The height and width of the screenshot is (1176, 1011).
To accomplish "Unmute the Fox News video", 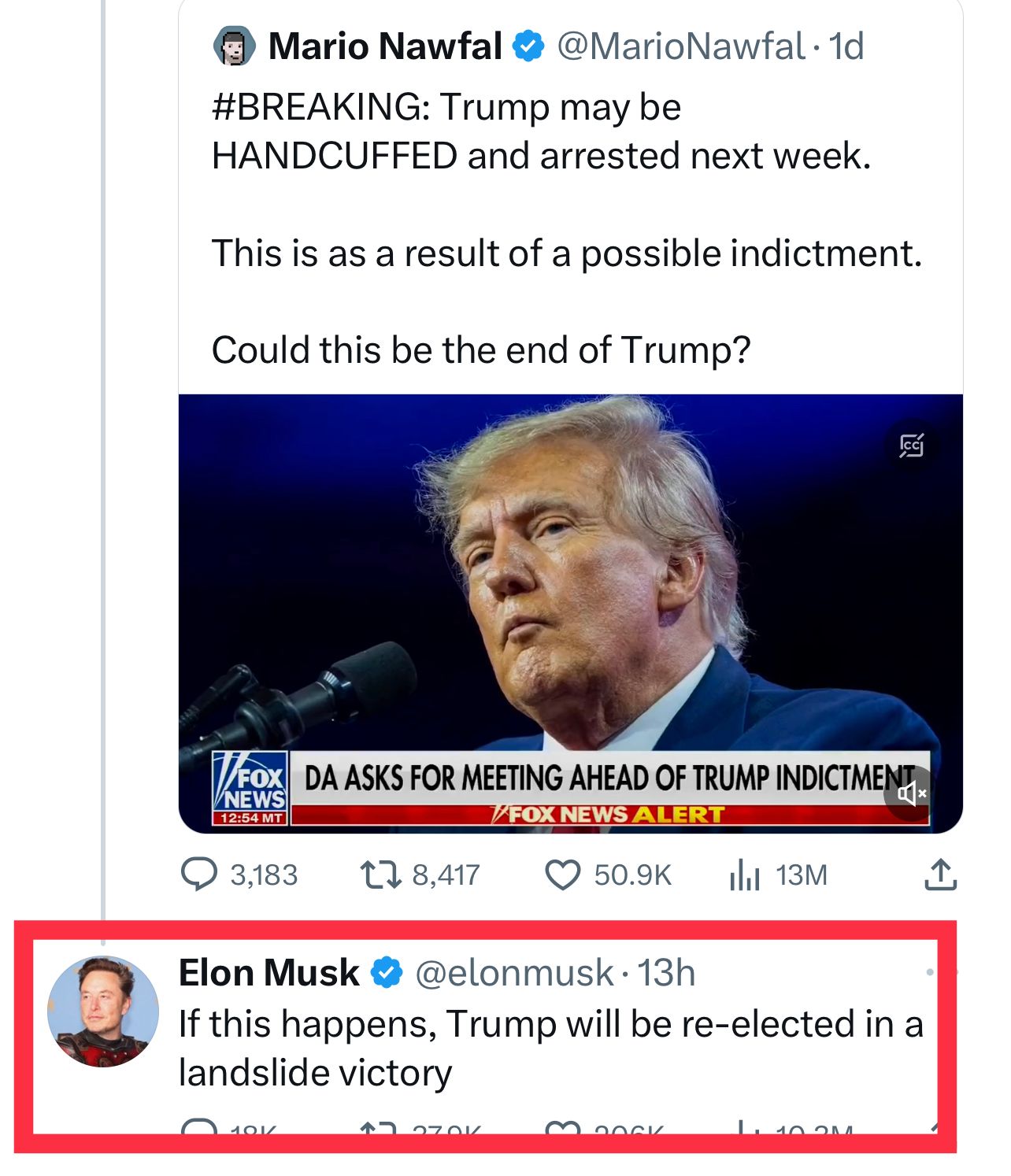I will click(910, 793).
